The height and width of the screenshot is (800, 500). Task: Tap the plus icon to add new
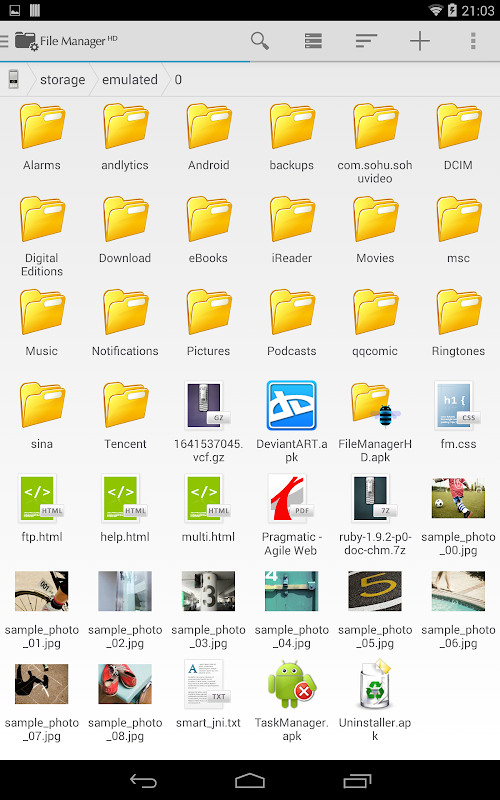(420, 41)
